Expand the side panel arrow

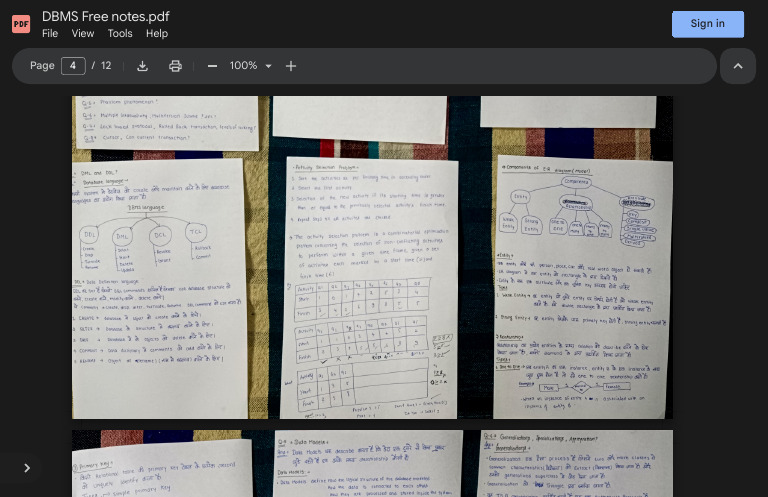[27, 468]
